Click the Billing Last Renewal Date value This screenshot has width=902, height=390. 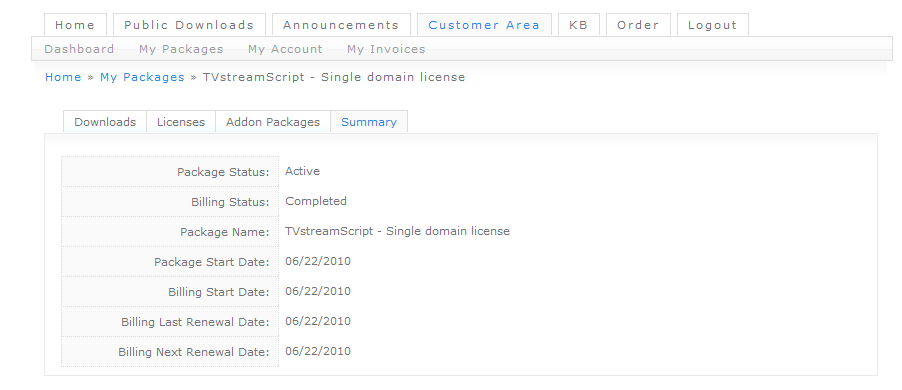point(318,321)
